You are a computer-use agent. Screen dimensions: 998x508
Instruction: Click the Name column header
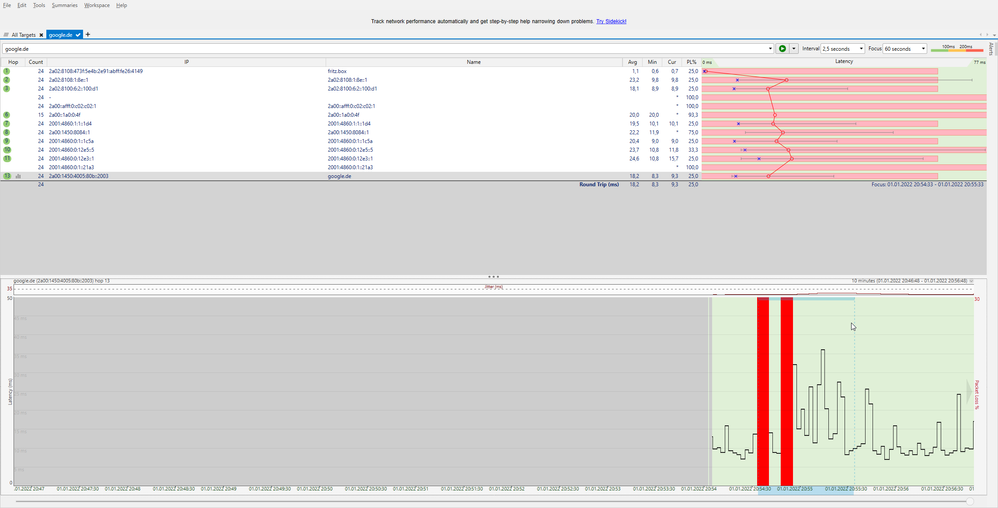(474, 62)
